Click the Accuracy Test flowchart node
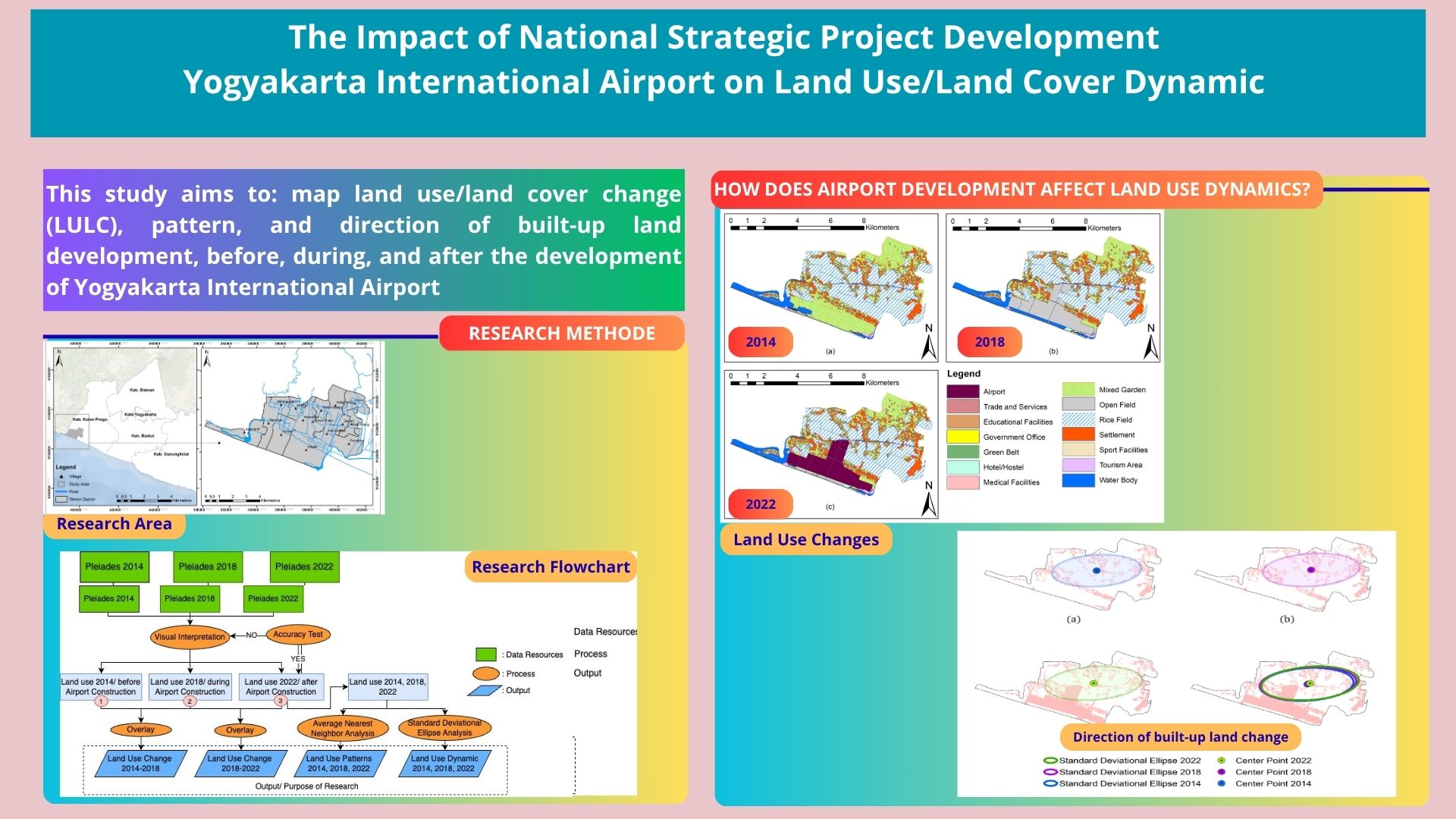 click(298, 634)
